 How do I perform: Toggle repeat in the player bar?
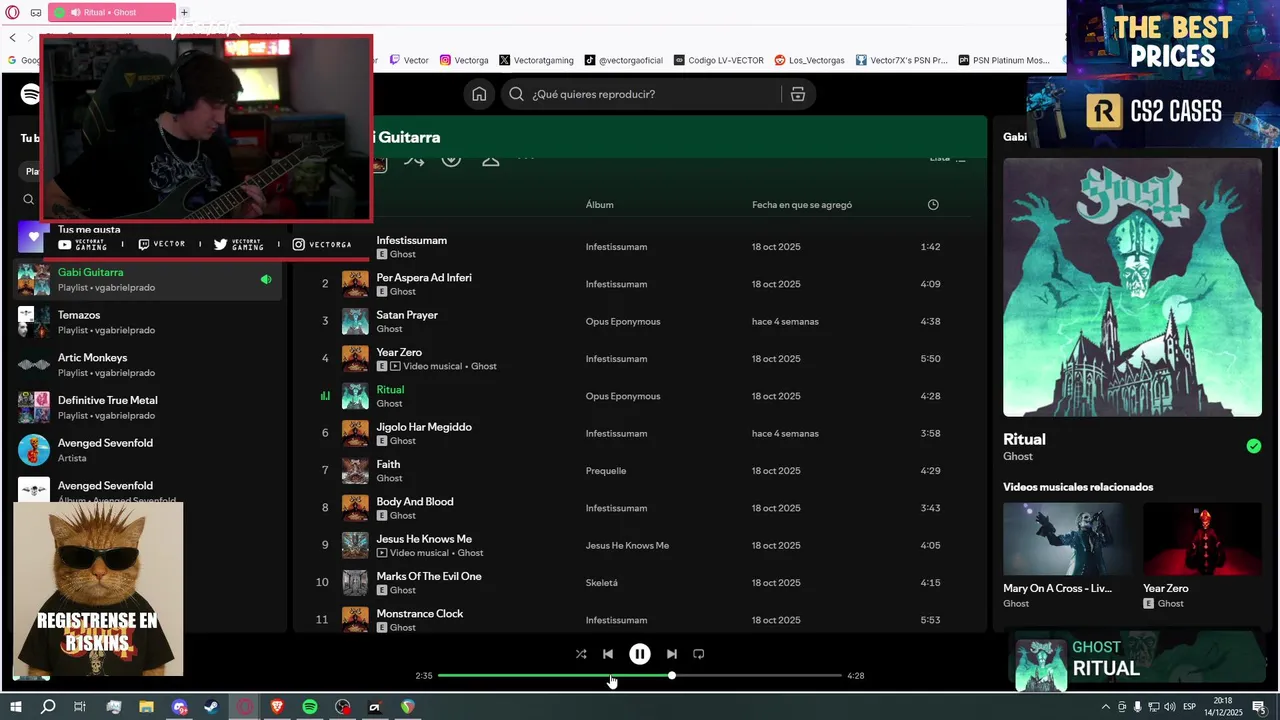pyautogui.click(x=699, y=654)
